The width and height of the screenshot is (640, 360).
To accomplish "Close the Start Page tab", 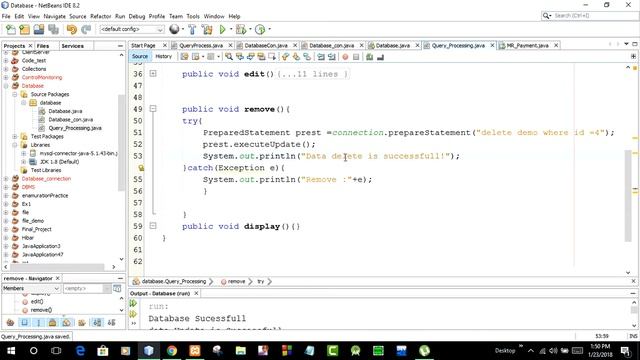I will pyautogui.click(x=165, y=45).
